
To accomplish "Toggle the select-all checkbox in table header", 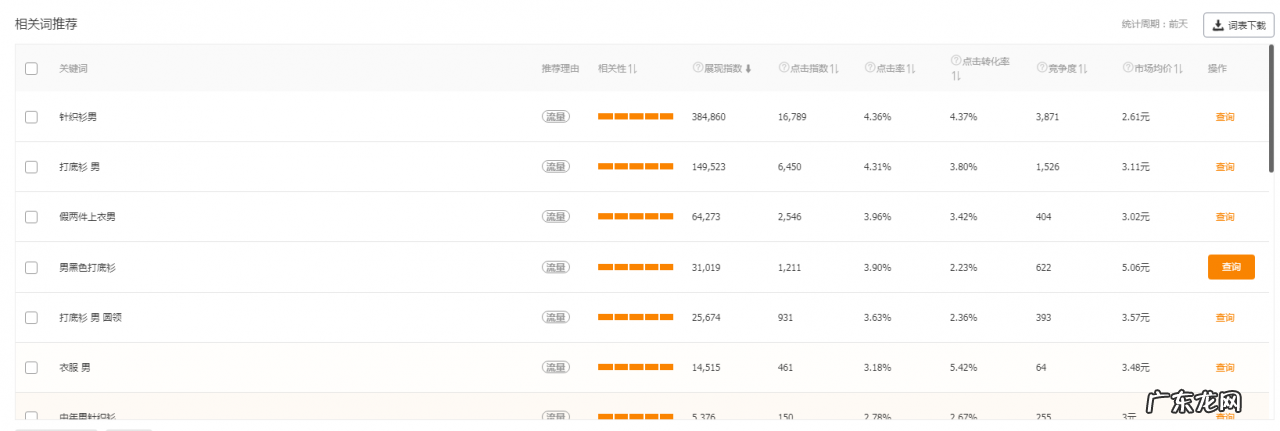I will (x=31, y=68).
